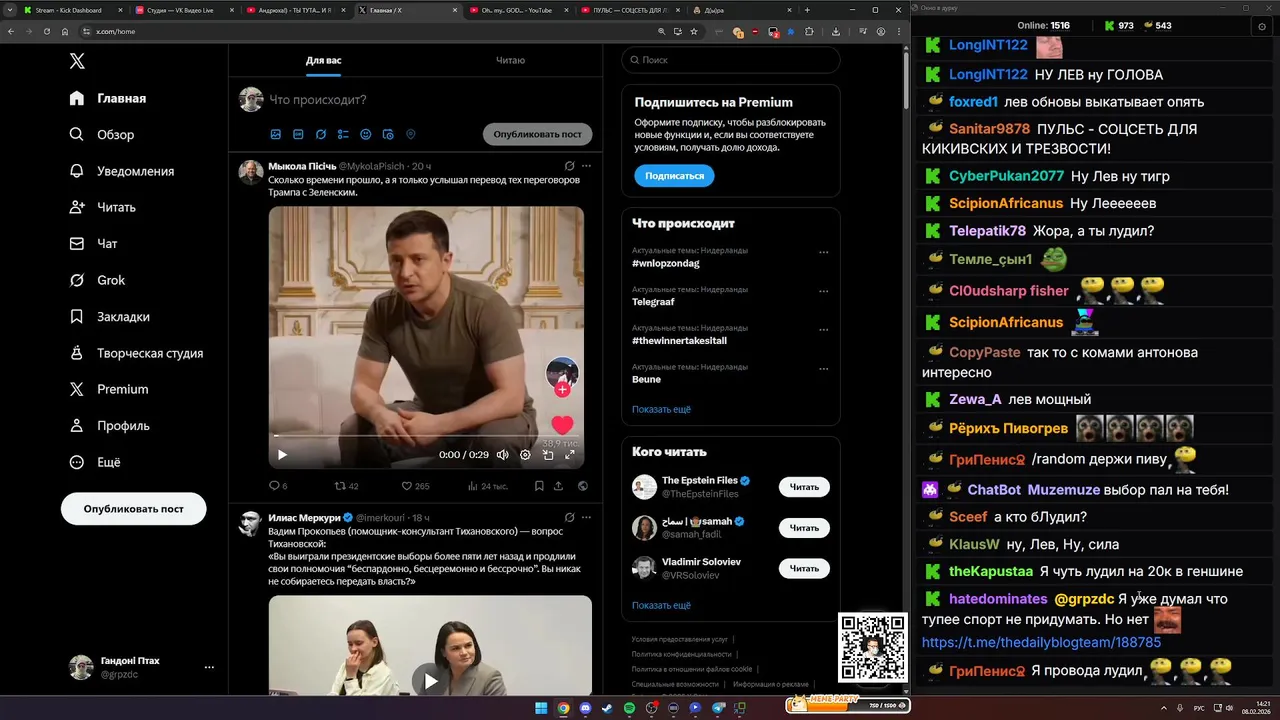This screenshot has width=1280, height=720.
Task: Open Windows Start menu
Action: [541, 708]
